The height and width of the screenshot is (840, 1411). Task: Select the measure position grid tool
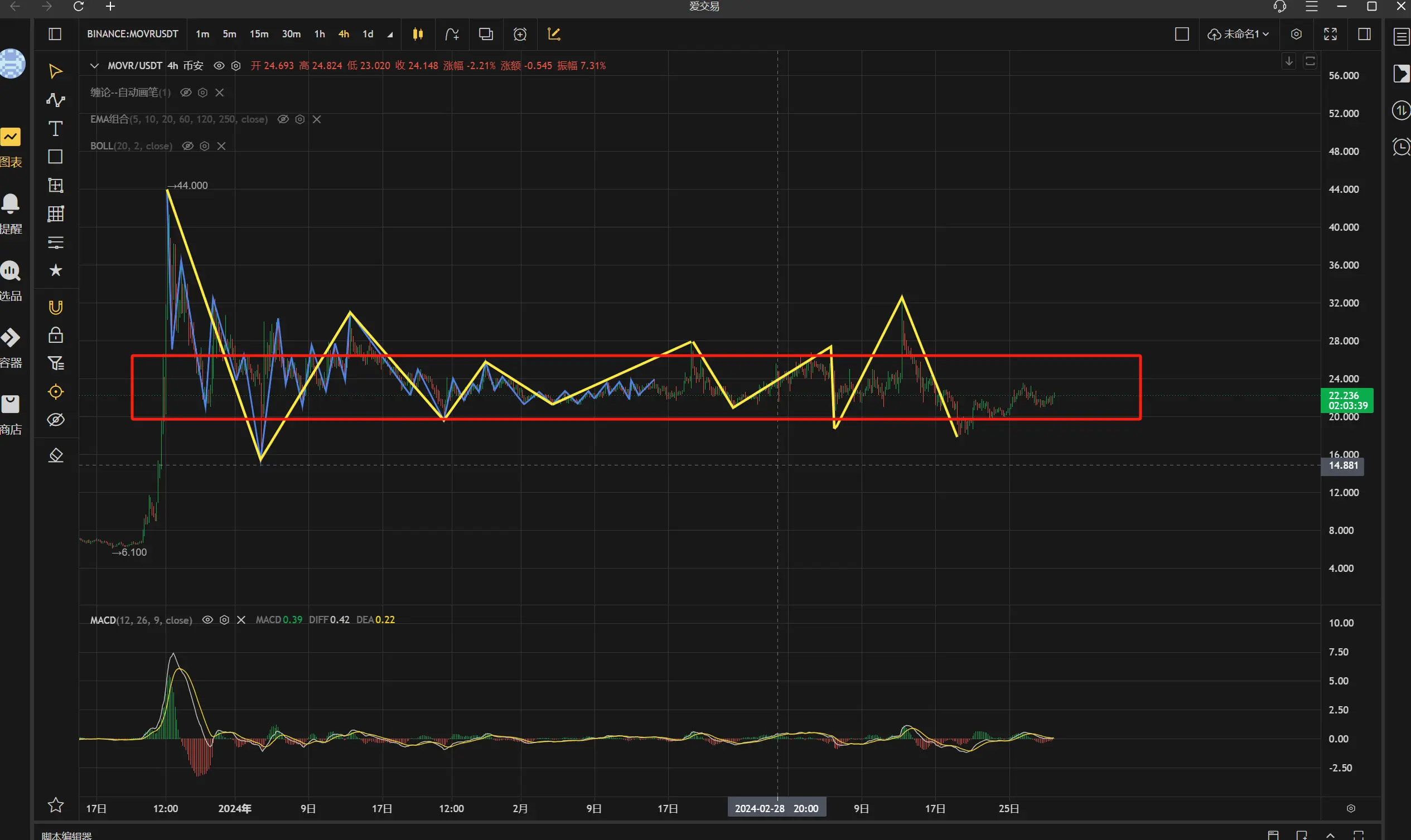55,185
